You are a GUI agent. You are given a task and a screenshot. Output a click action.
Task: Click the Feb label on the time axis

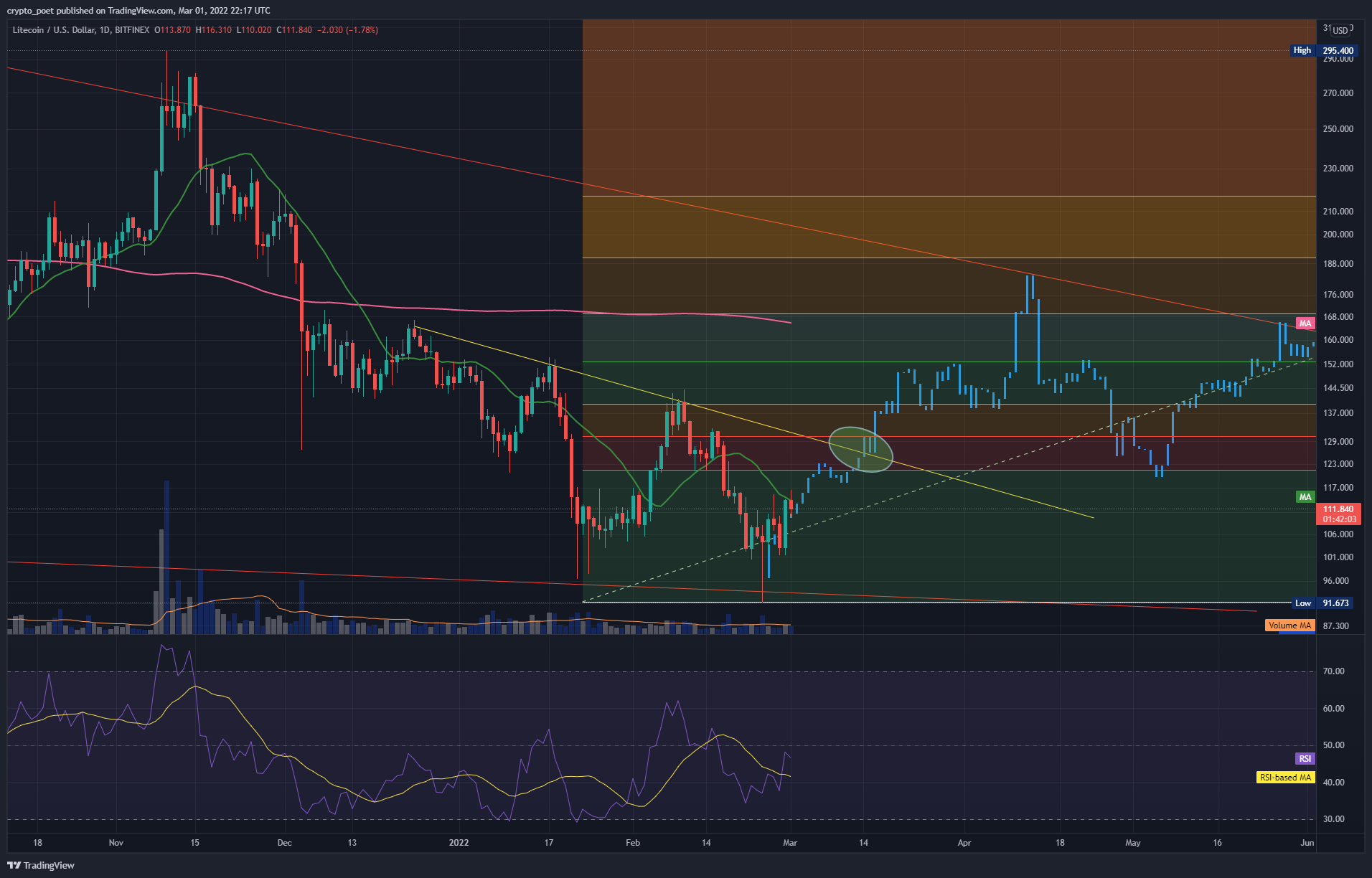coord(632,843)
